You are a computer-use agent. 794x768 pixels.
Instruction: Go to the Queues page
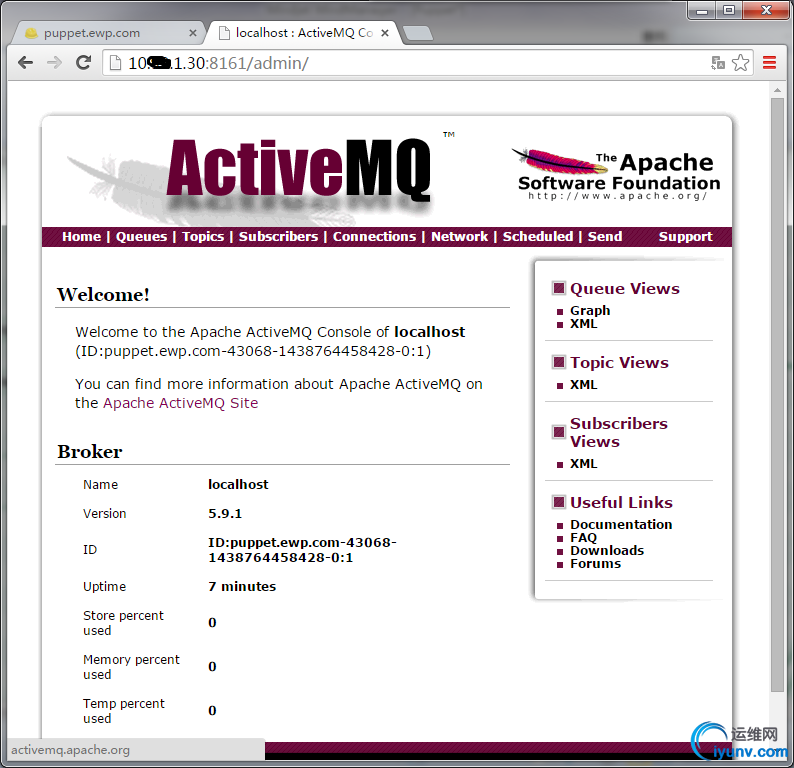coord(141,236)
